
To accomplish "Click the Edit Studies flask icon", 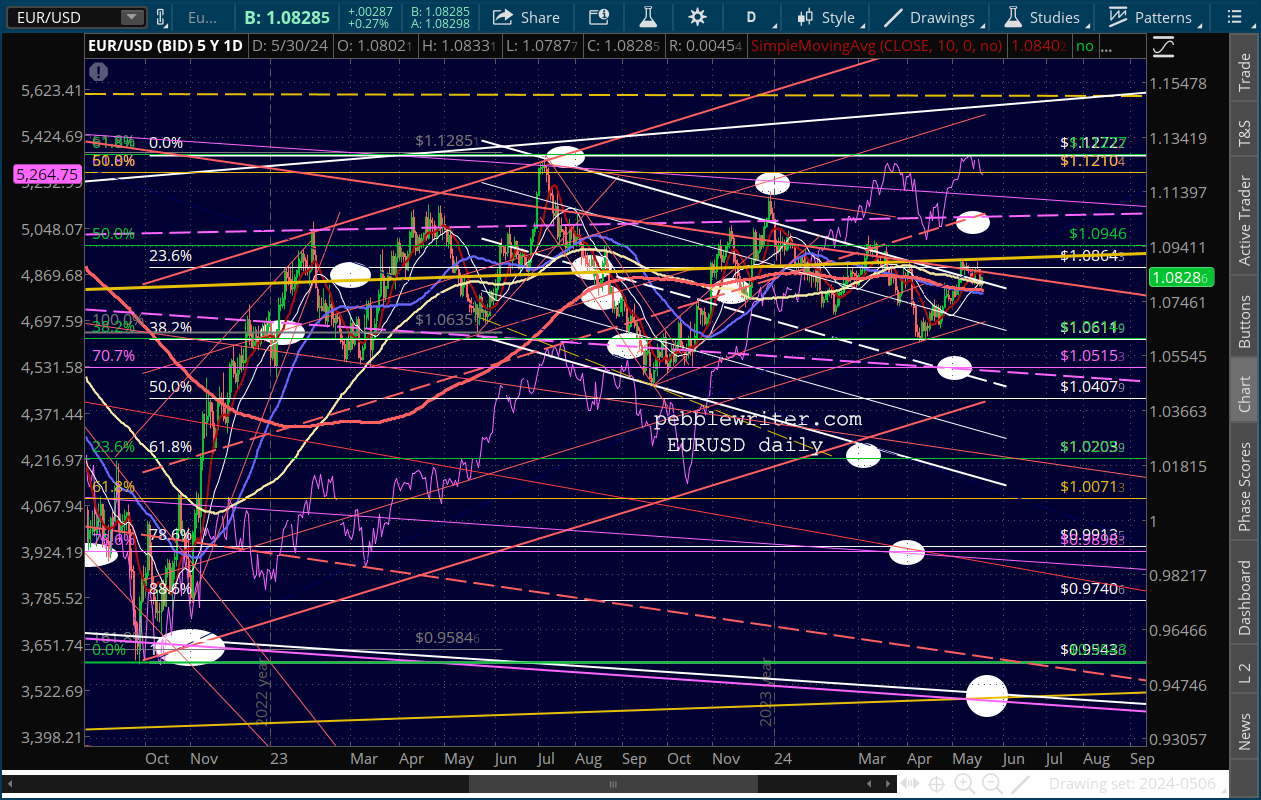I will point(648,17).
